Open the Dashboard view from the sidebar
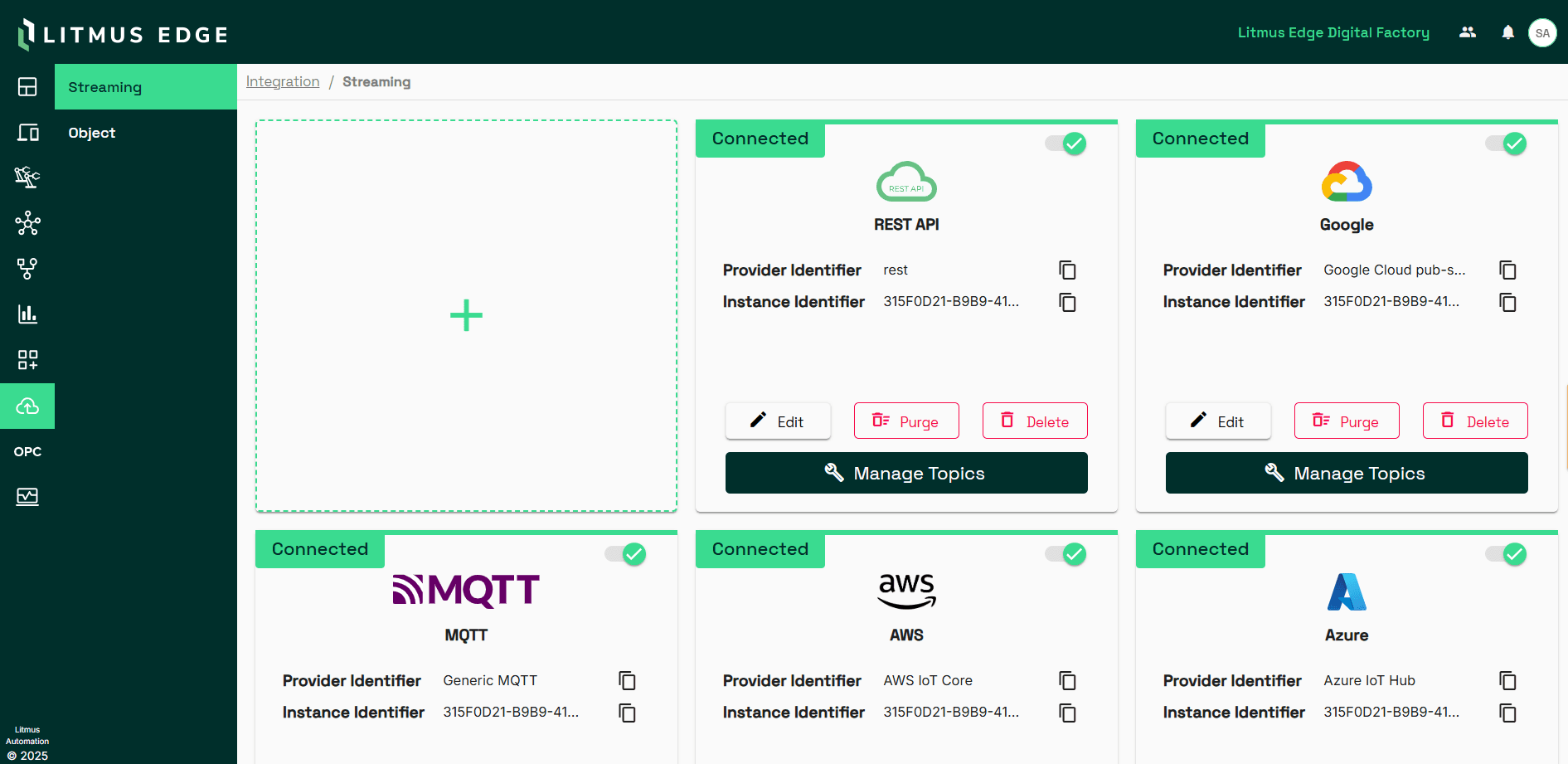 point(28,86)
